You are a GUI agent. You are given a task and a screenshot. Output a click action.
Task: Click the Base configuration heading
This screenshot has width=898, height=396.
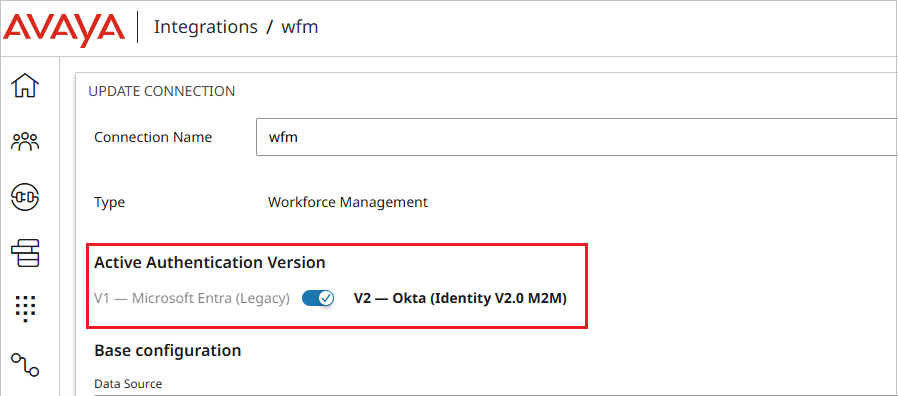167,350
